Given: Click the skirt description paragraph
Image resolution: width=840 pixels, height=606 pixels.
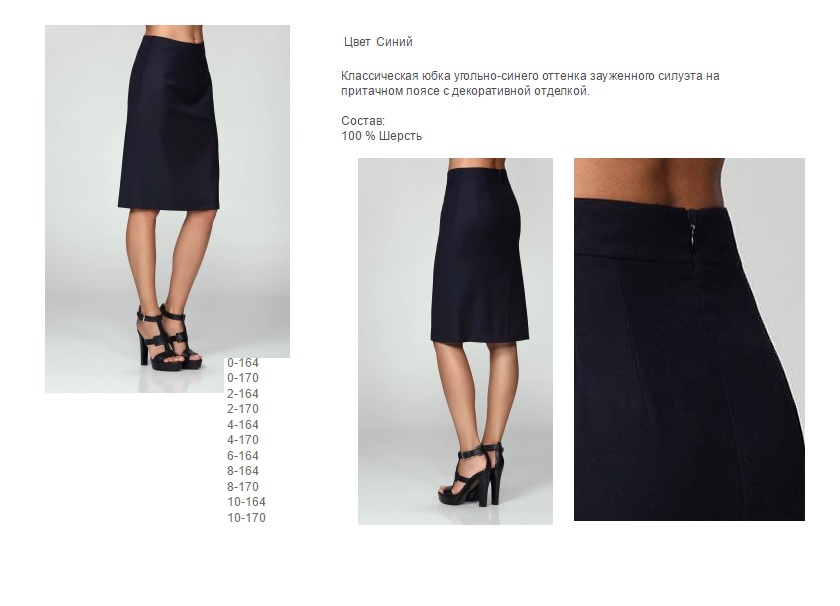Looking at the screenshot, I should click(x=530, y=84).
